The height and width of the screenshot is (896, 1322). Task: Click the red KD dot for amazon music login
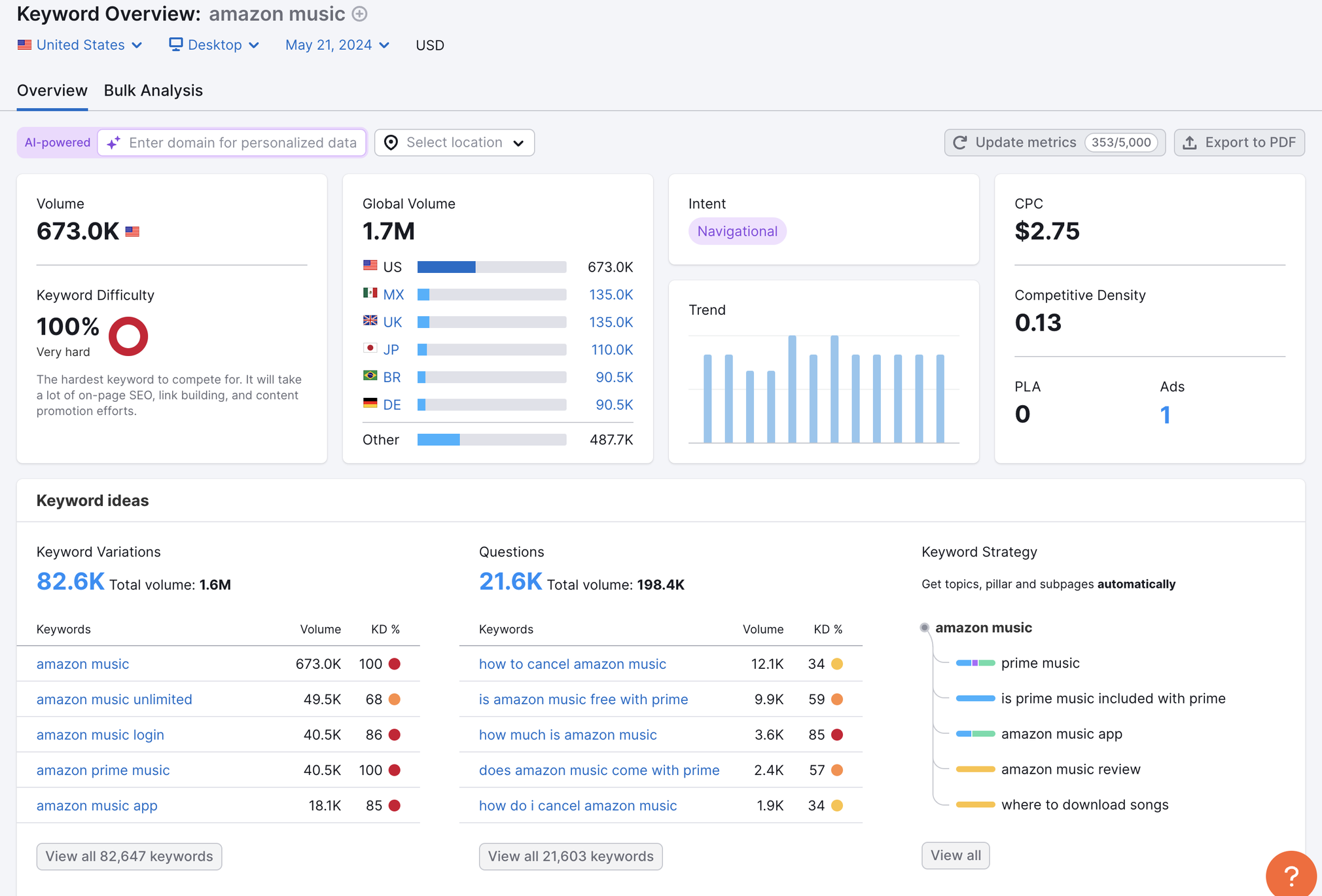click(x=394, y=734)
